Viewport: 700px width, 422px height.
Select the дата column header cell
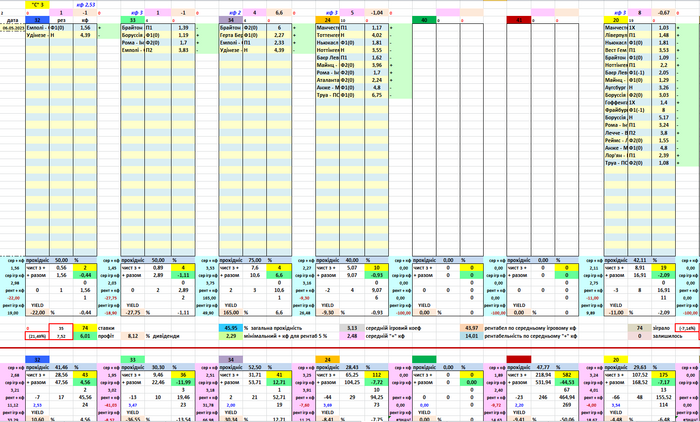point(13,20)
